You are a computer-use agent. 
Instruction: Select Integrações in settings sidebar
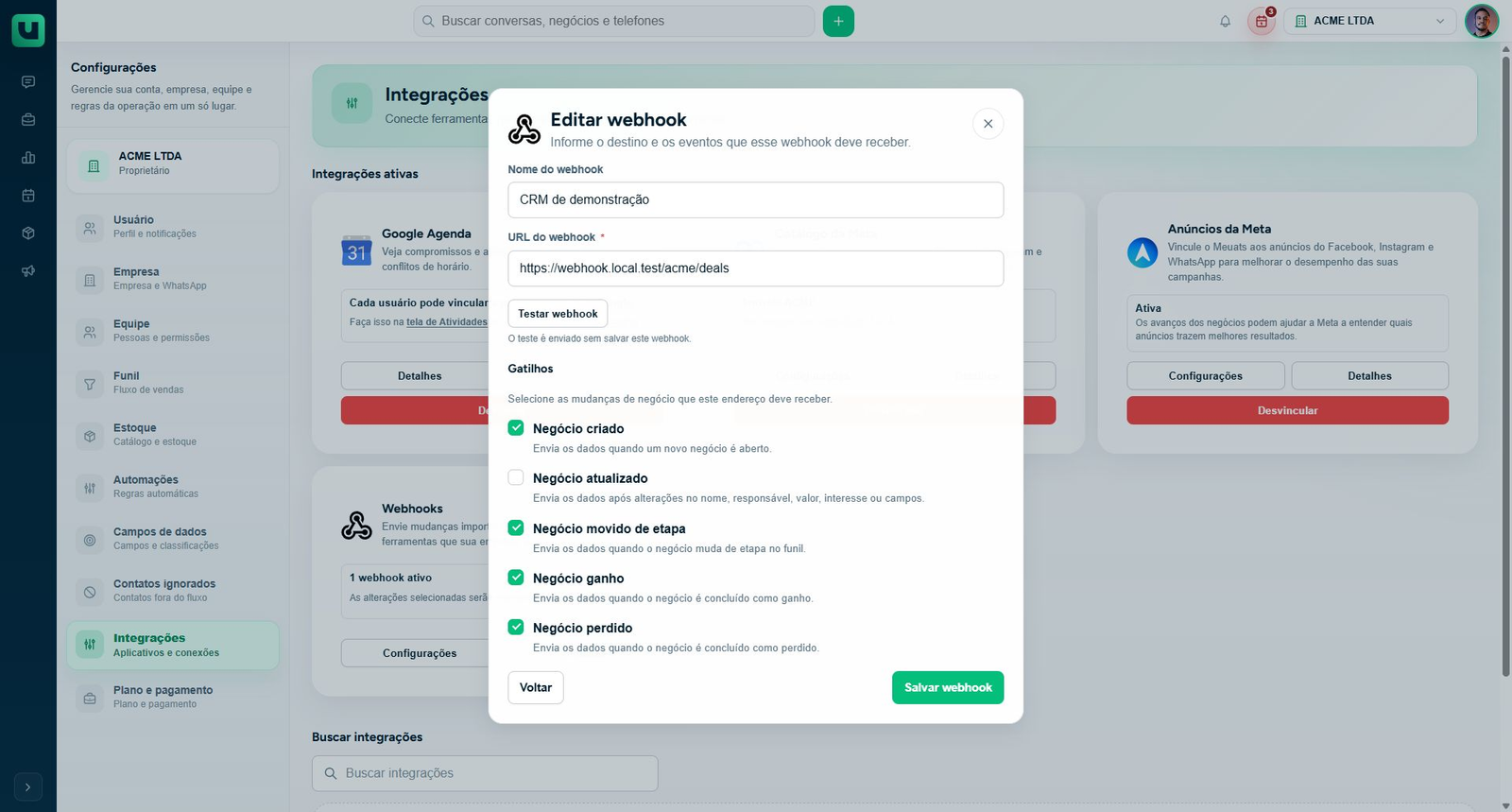coord(173,646)
